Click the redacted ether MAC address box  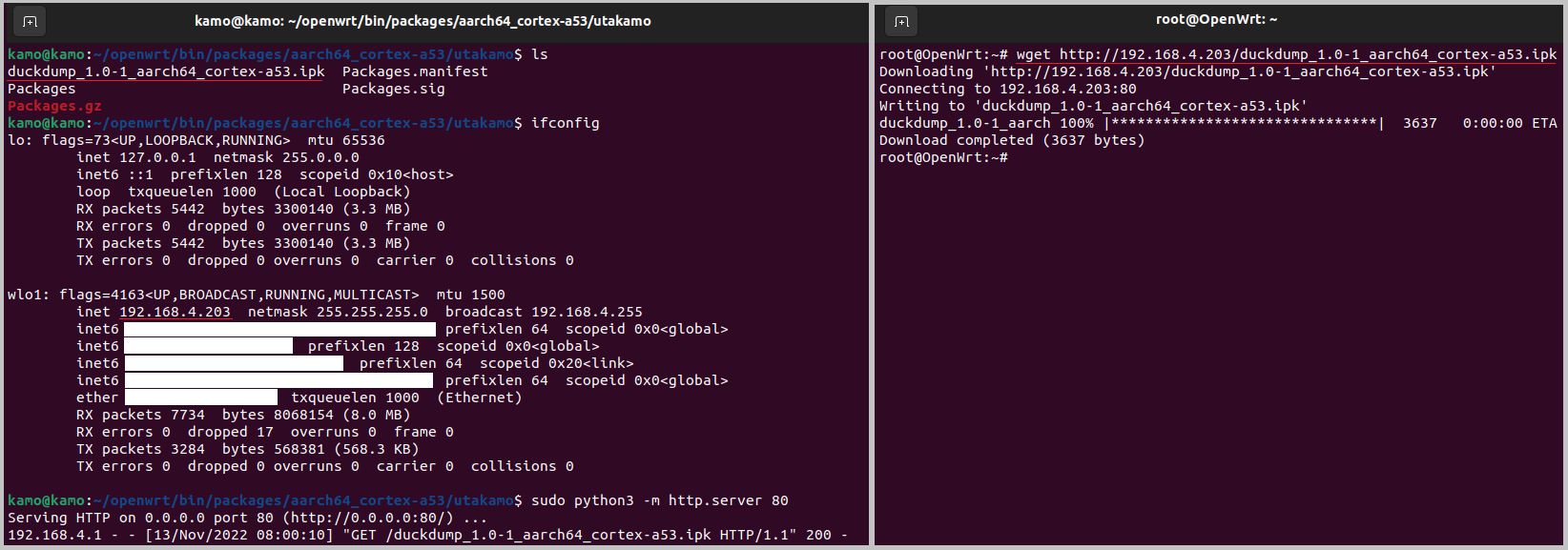coord(201,397)
